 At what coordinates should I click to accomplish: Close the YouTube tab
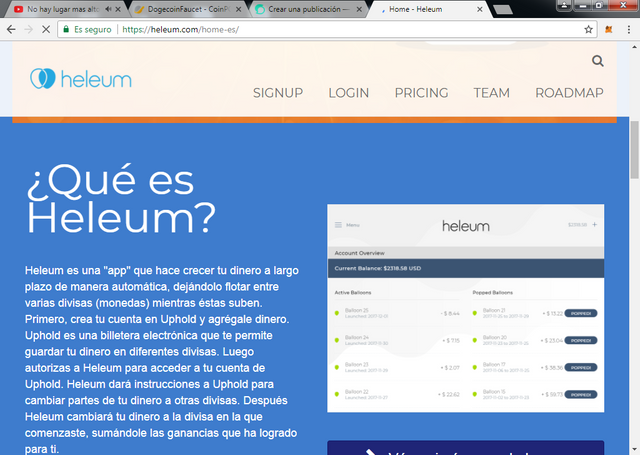118,9
